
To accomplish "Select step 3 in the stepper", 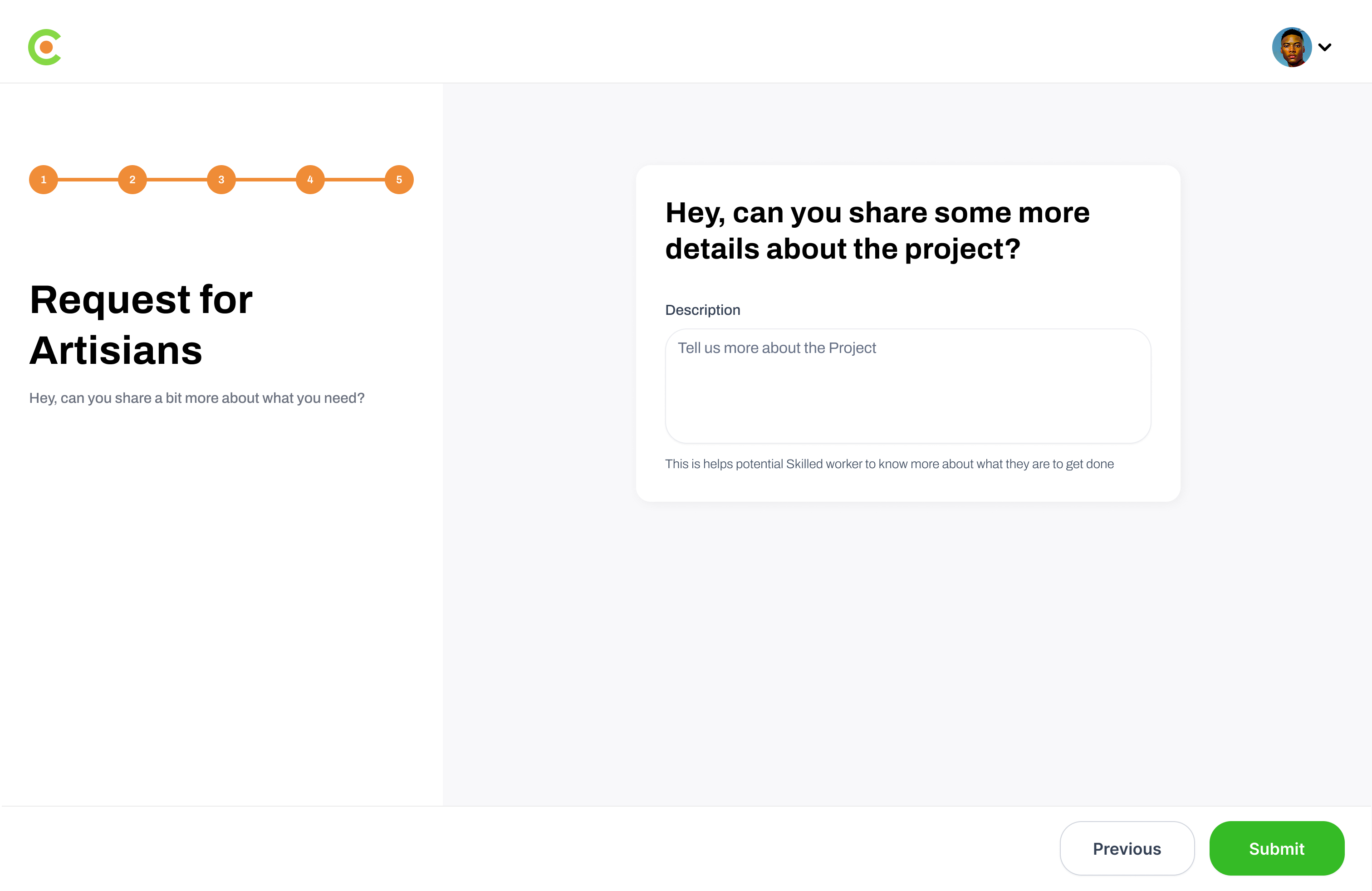I will pyautogui.click(x=221, y=180).
